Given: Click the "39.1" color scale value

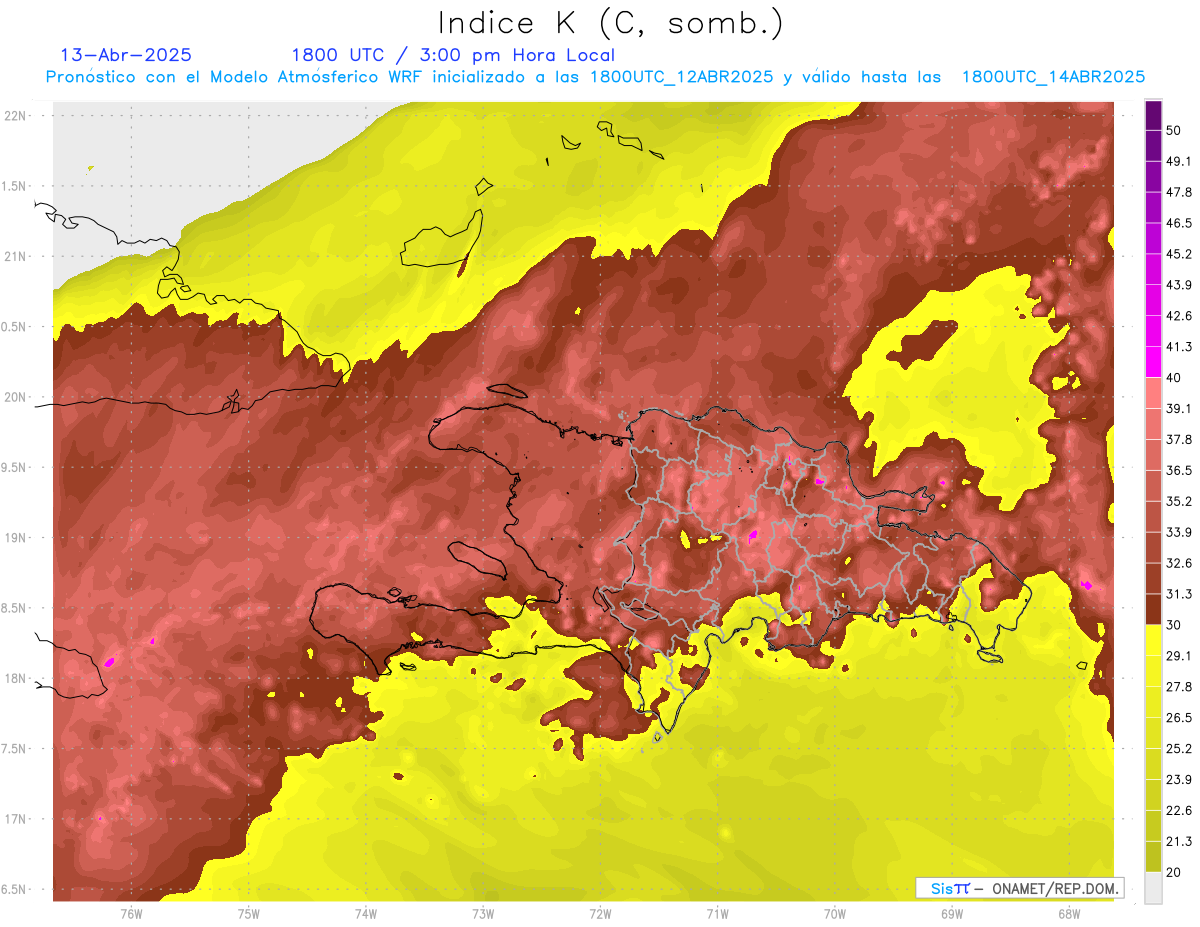Looking at the screenshot, I should [1179, 408].
